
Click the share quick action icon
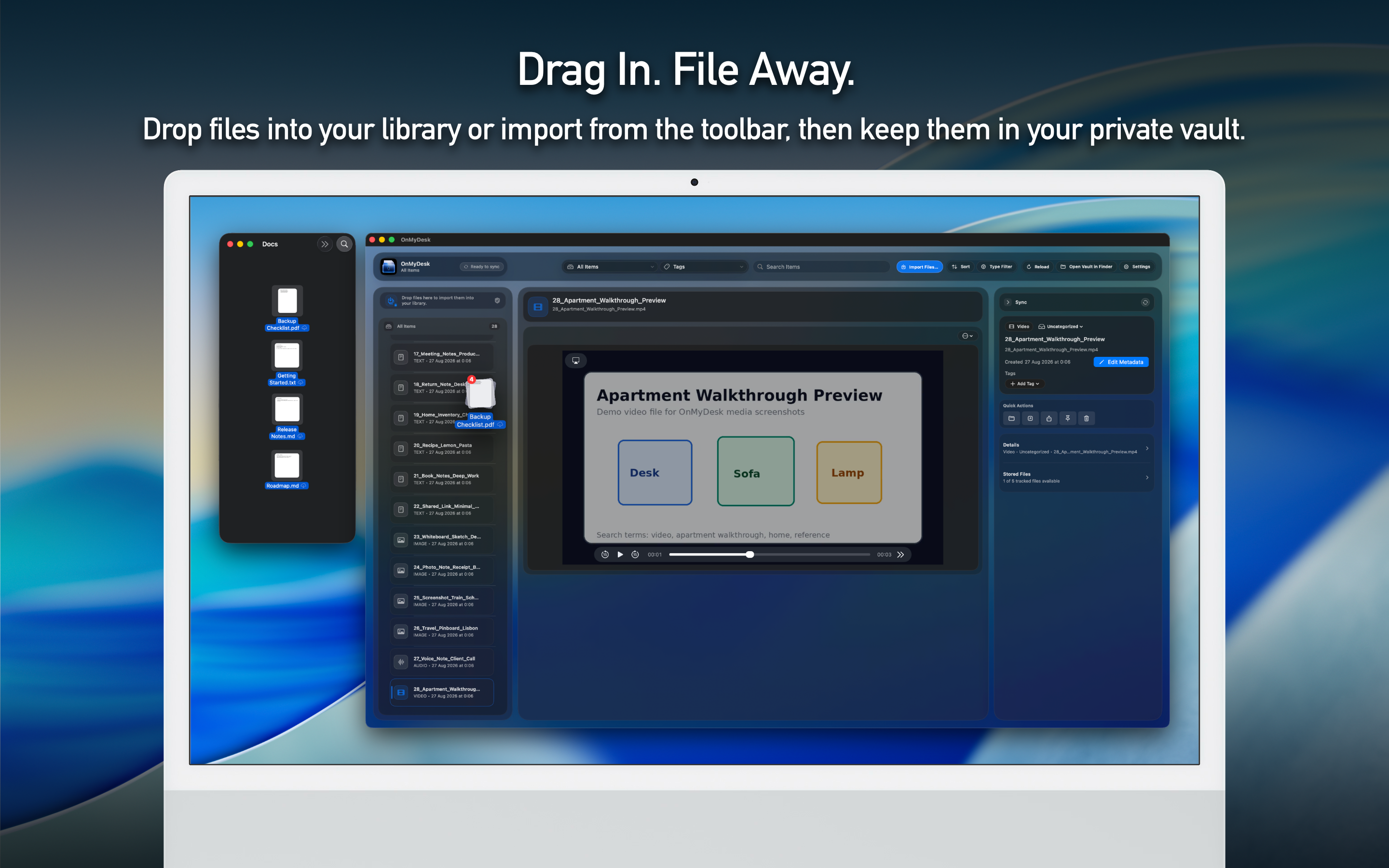coord(1049,419)
